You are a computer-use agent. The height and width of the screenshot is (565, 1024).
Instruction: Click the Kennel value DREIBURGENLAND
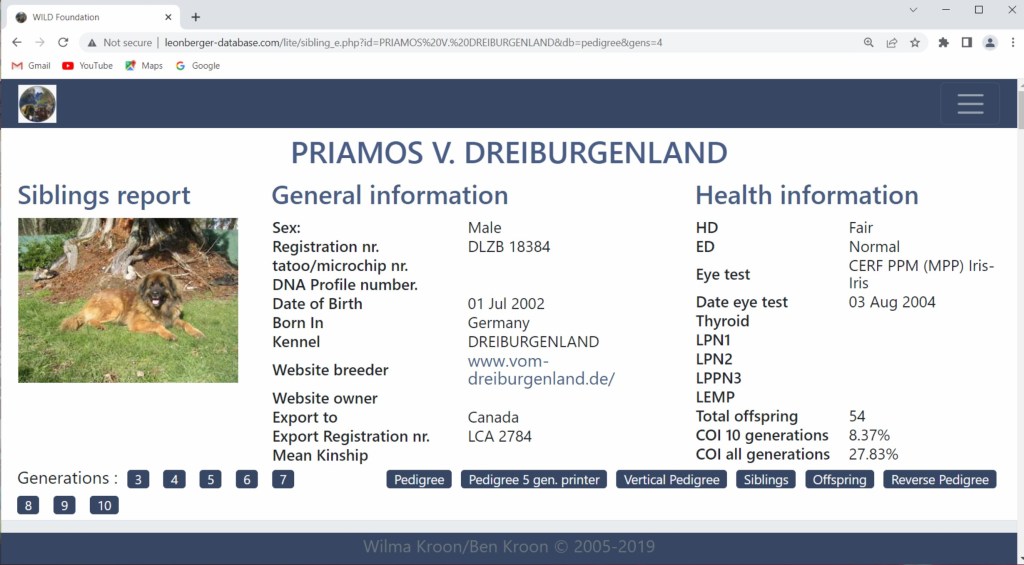click(533, 342)
